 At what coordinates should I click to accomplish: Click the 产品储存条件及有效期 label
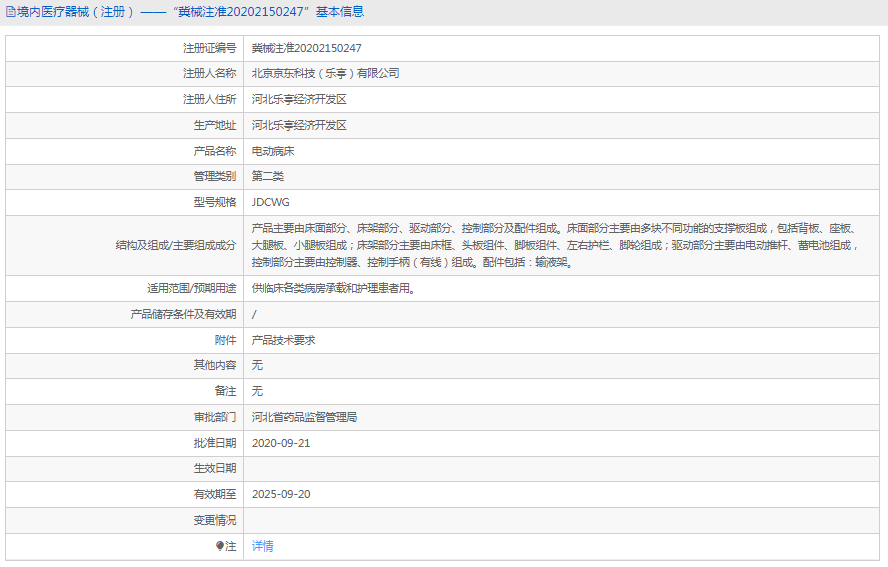point(183,314)
